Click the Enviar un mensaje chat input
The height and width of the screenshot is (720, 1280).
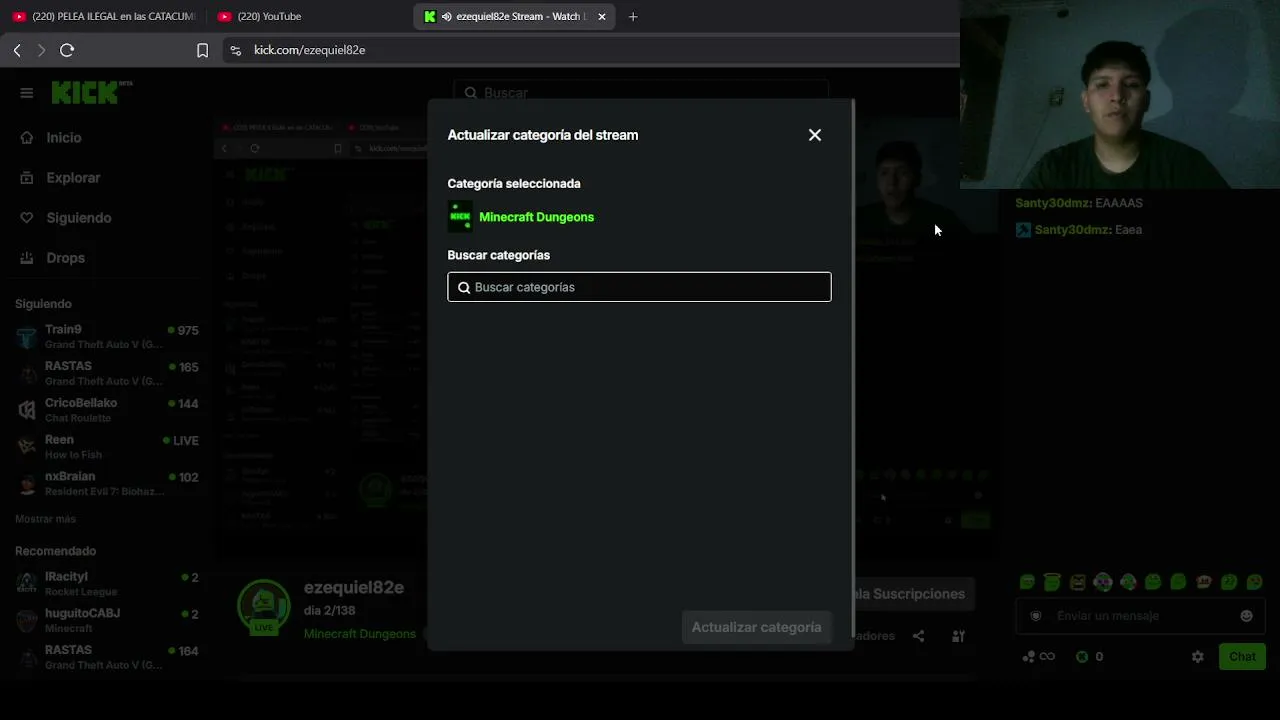point(1140,616)
